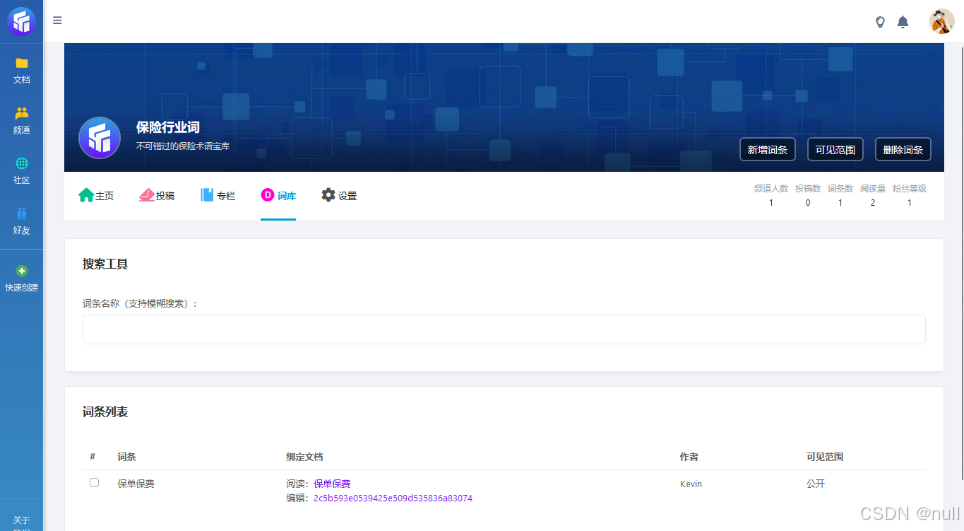This screenshot has width=964, height=531.
Task: Open the notification bell
Action: [903, 22]
